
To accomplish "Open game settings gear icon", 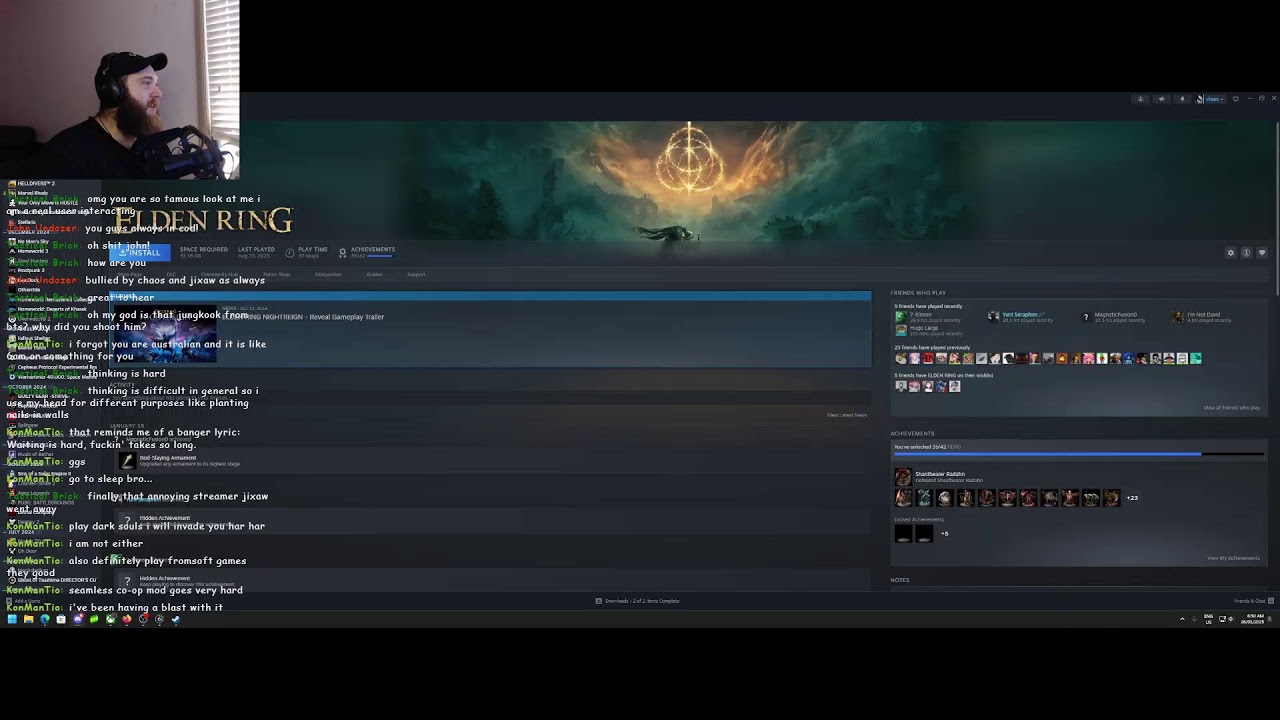I will [1231, 253].
